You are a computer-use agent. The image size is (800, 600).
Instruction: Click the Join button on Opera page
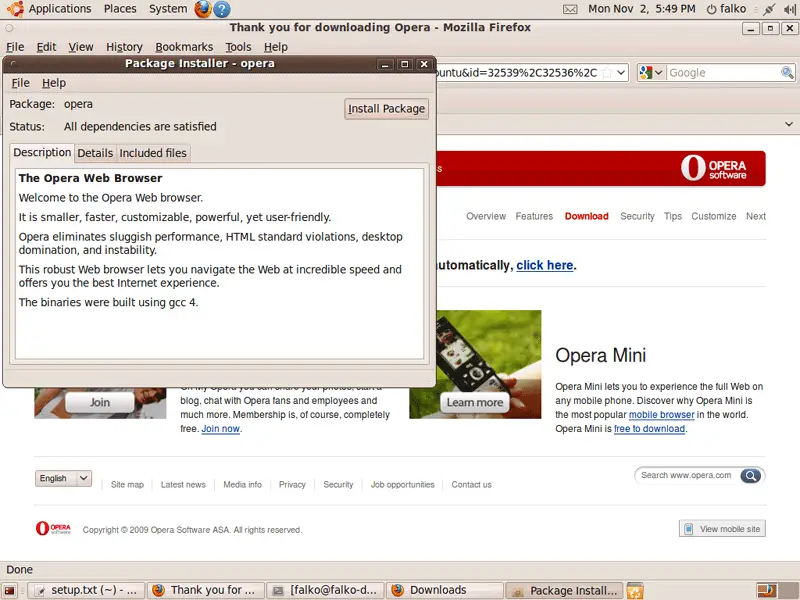(100, 402)
